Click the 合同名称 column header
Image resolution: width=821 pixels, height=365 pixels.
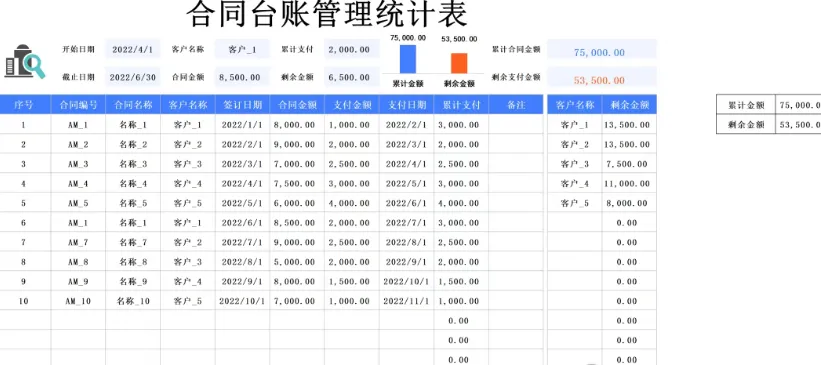point(133,105)
